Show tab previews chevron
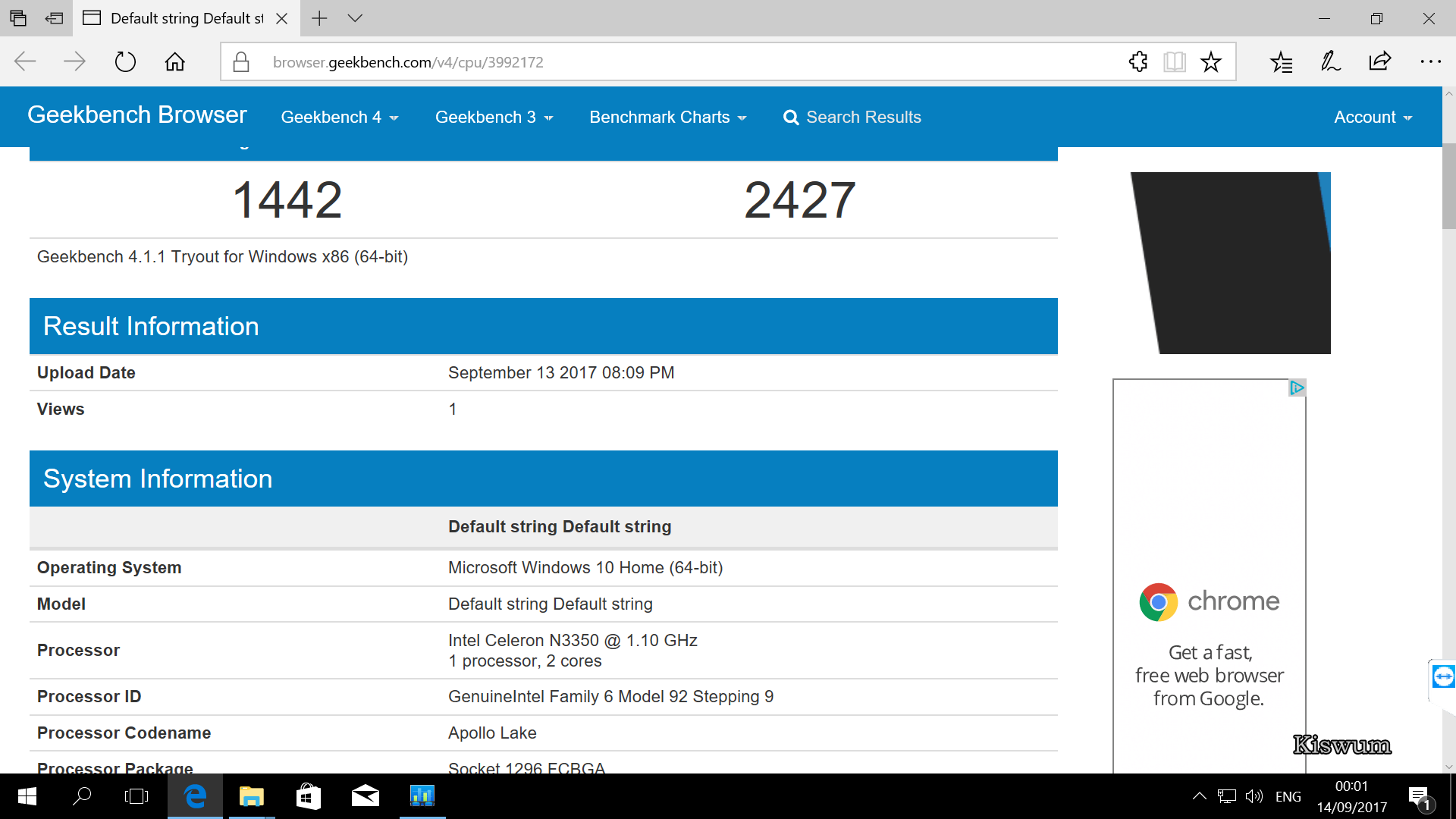The image size is (1456, 819). (355, 18)
